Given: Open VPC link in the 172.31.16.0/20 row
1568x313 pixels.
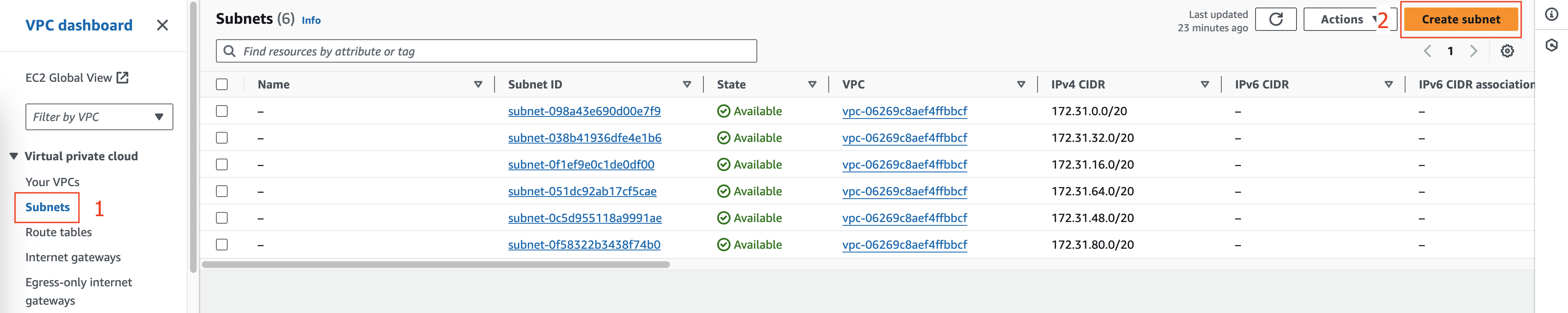Looking at the screenshot, I should tap(905, 165).
